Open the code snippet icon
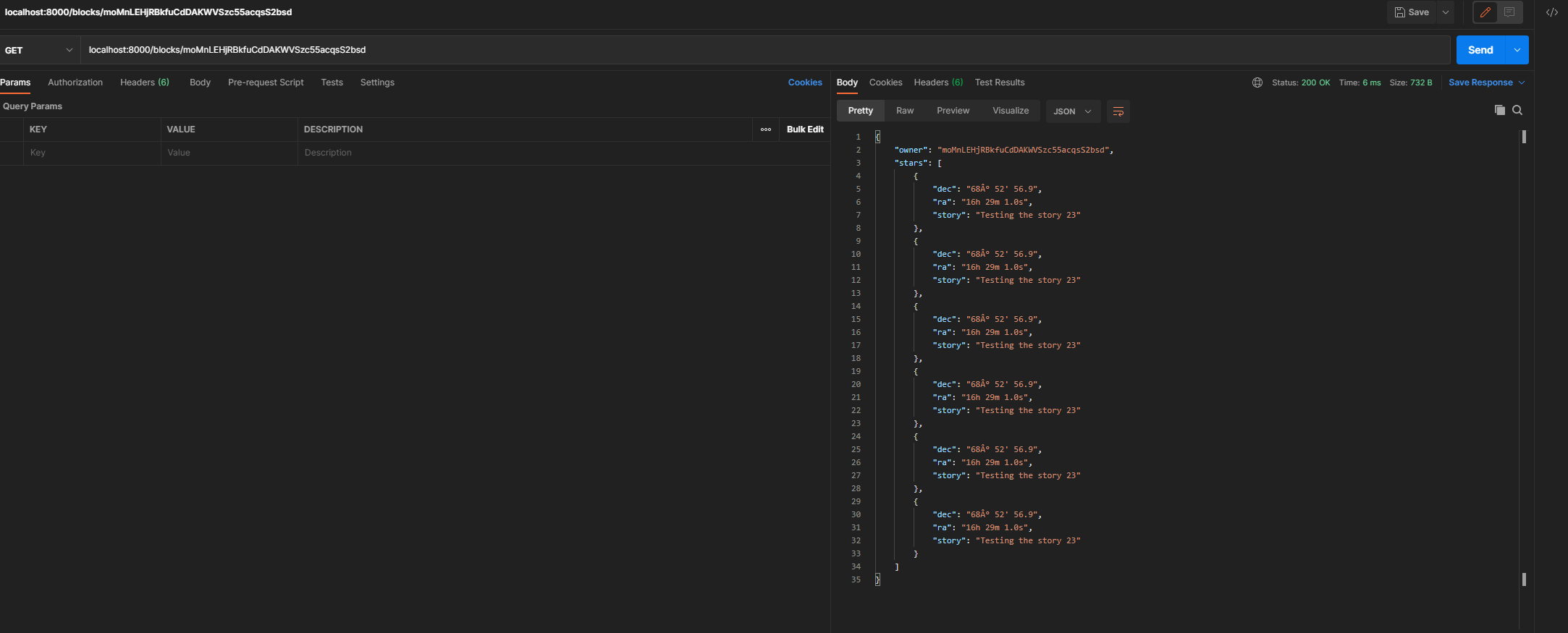1568x633 pixels. [x=1552, y=12]
